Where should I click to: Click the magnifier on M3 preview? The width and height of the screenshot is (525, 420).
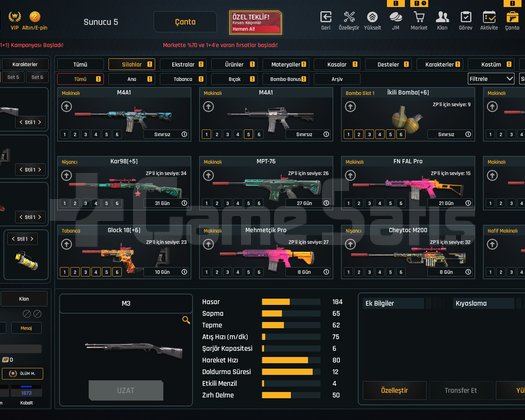186,320
